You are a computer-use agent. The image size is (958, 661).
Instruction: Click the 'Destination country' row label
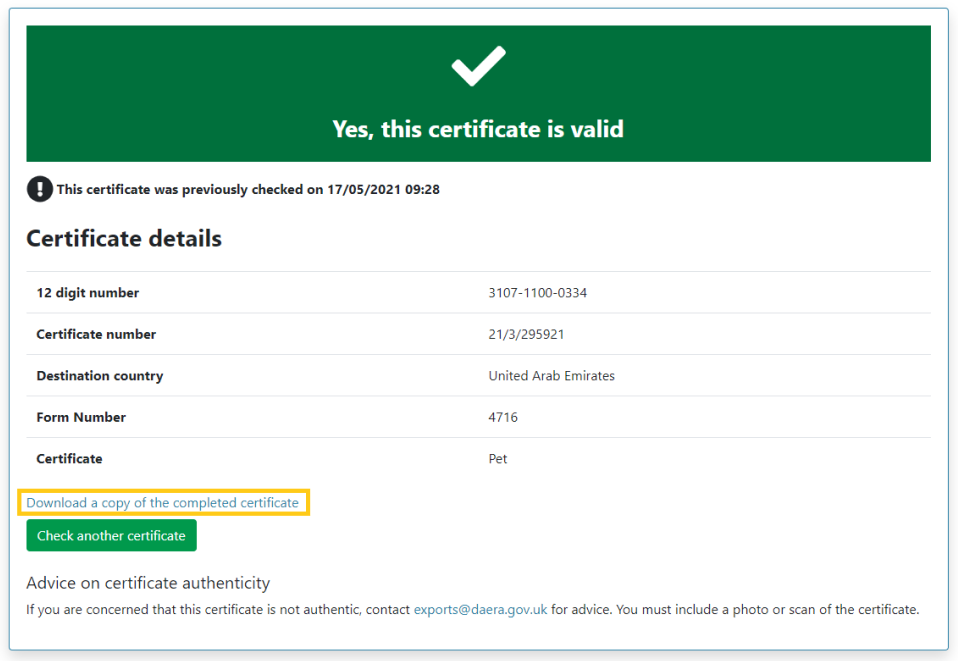coord(100,376)
